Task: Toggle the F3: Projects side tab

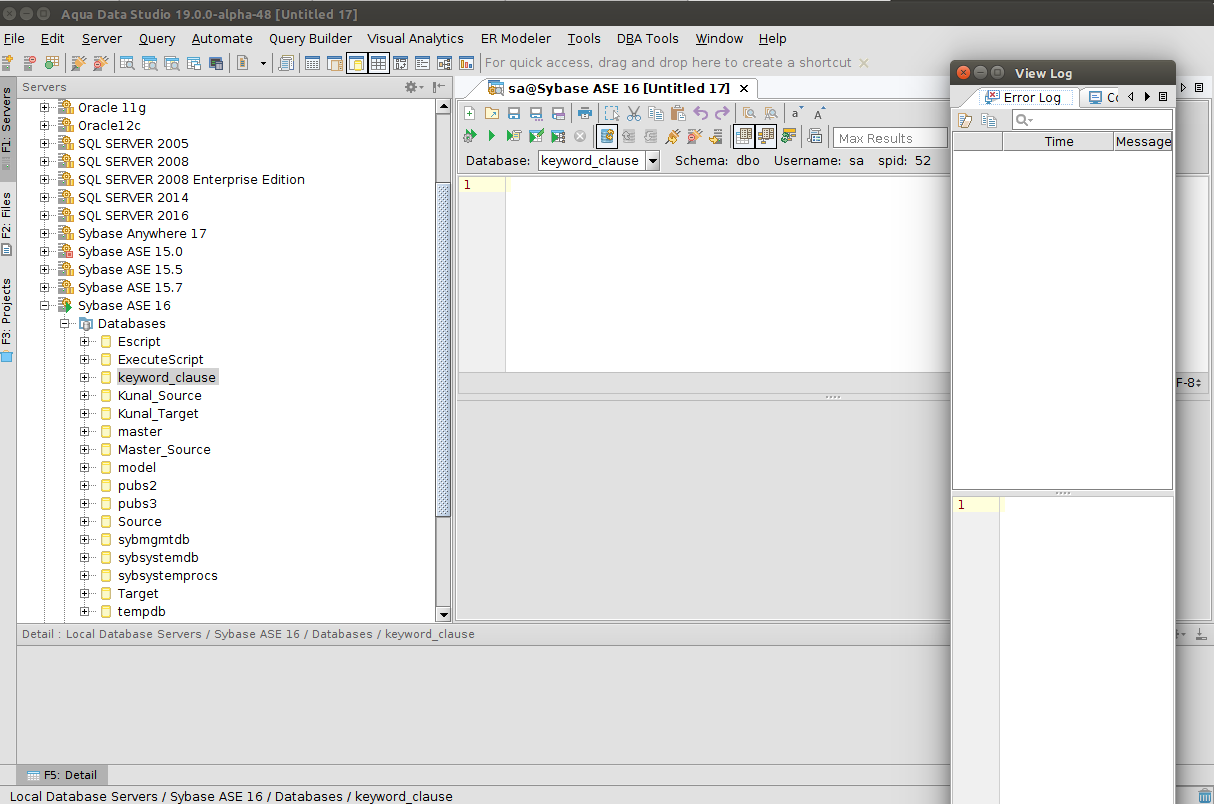Action: [x=7, y=320]
